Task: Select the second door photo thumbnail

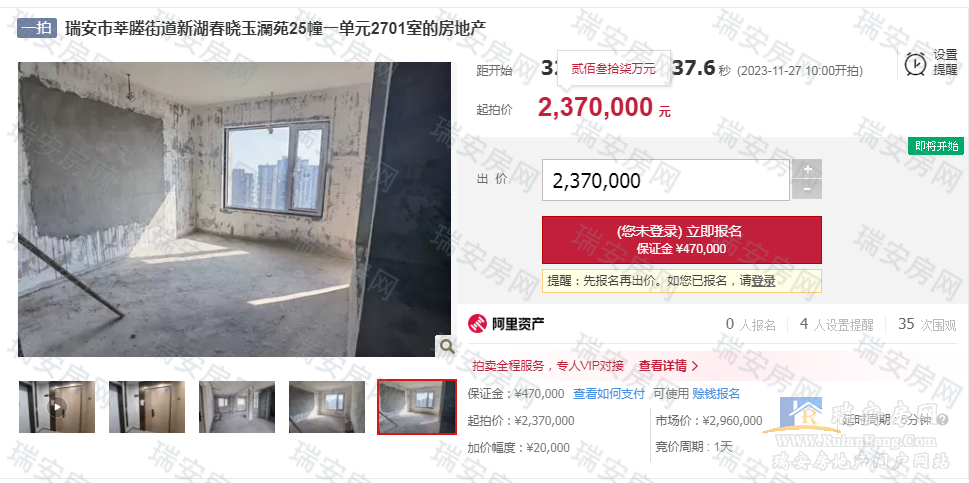Action: tap(146, 407)
